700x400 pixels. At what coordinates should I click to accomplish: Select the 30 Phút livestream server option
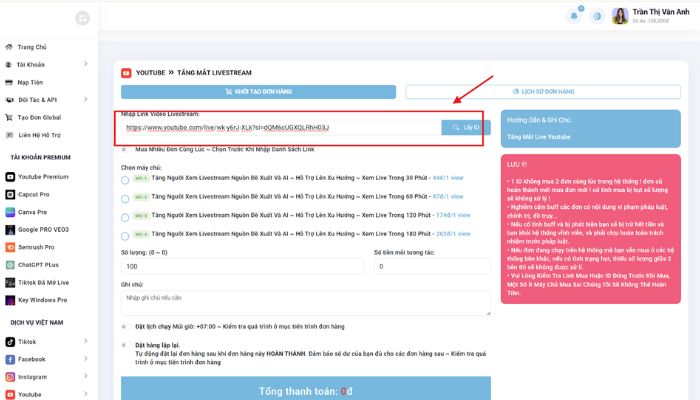click(125, 180)
